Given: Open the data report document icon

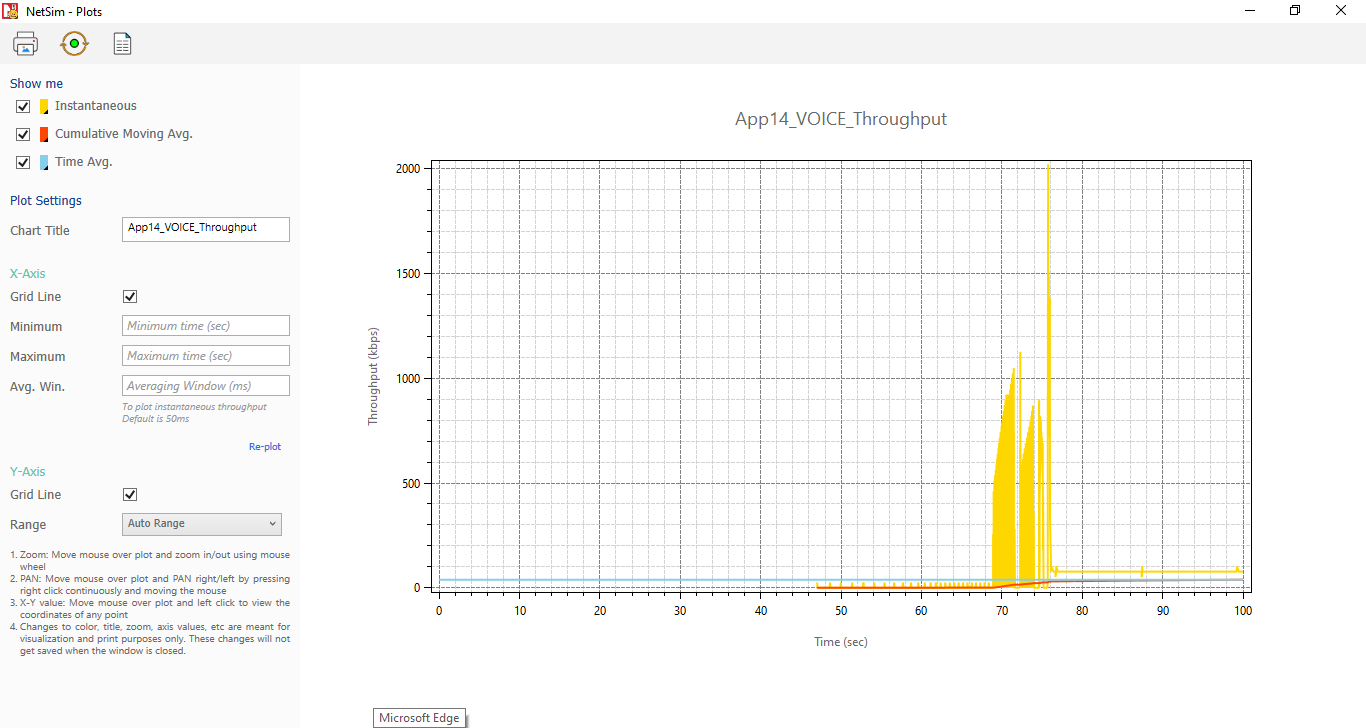Looking at the screenshot, I should point(122,44).
